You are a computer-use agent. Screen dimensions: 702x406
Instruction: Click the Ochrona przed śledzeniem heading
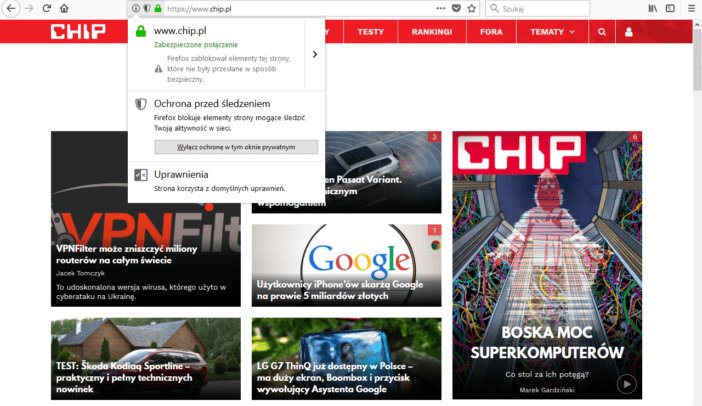click(212, 104)
